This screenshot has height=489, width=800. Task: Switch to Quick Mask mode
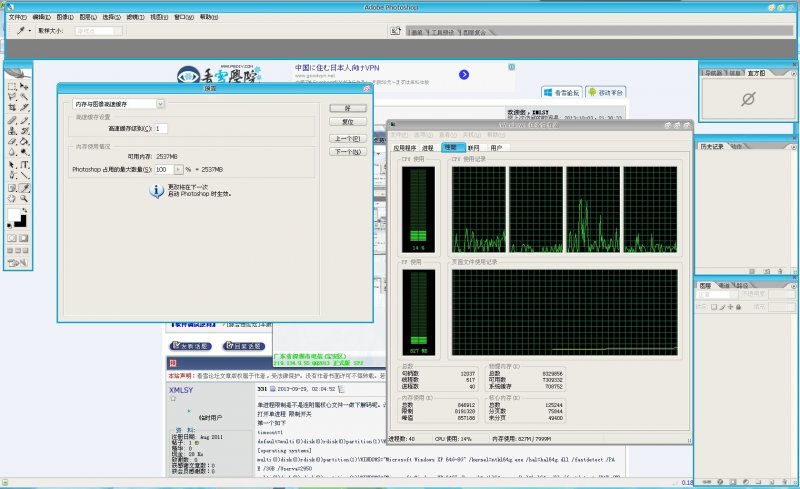click(x=24, y=238)
